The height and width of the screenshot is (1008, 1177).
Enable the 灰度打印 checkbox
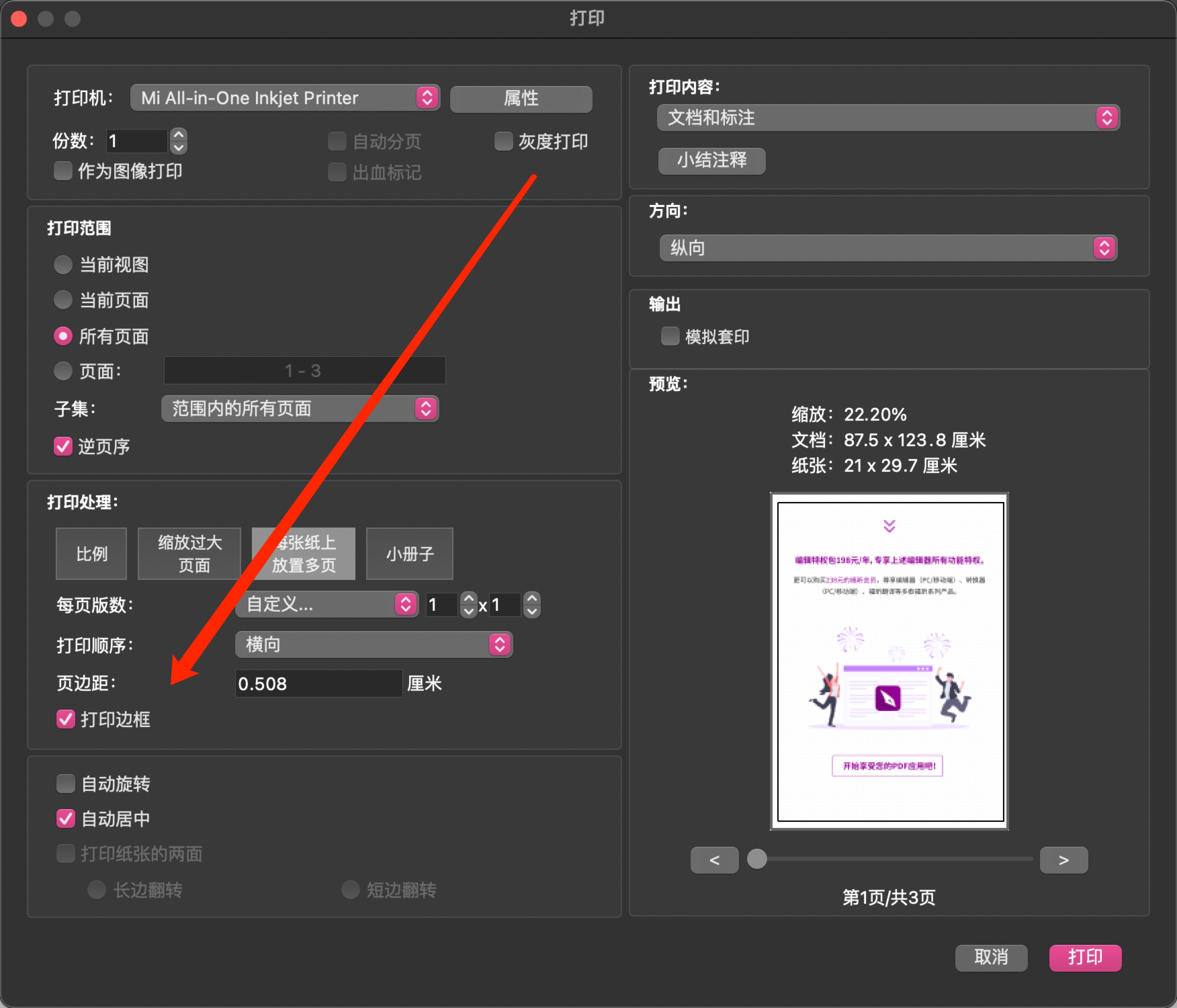click(x=503, y=141)
